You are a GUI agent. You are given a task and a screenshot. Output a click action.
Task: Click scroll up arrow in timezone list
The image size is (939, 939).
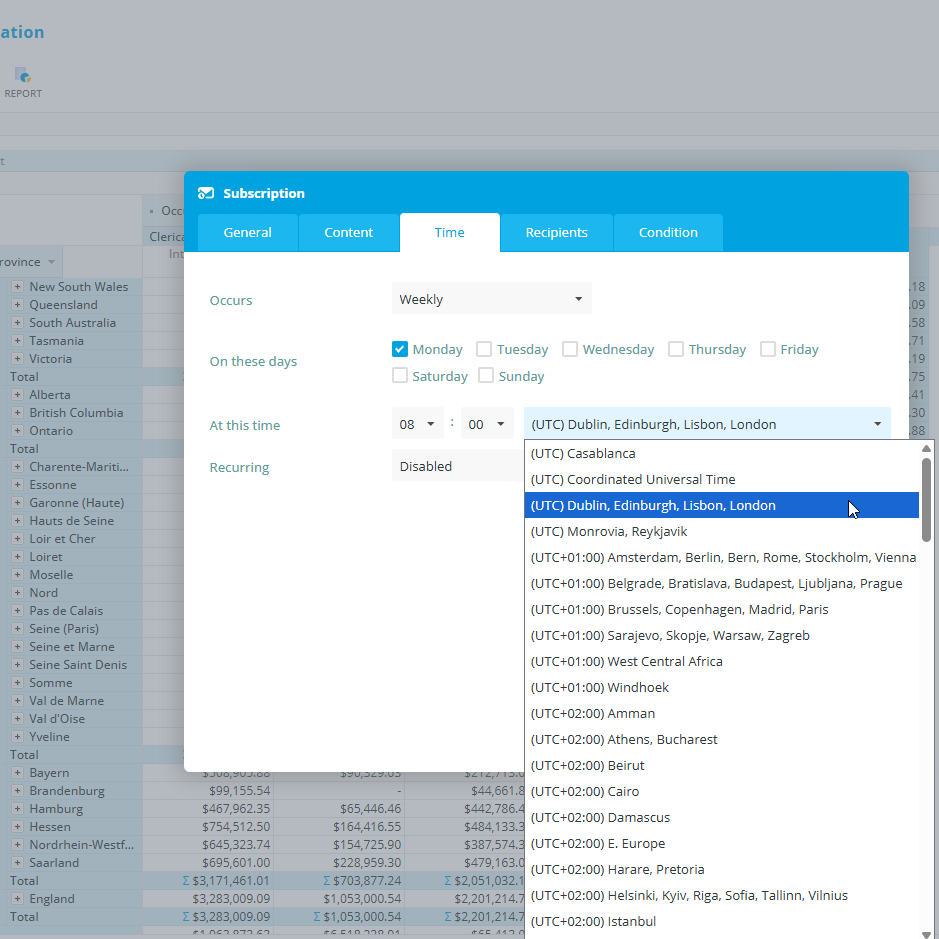tap(926, 449)
